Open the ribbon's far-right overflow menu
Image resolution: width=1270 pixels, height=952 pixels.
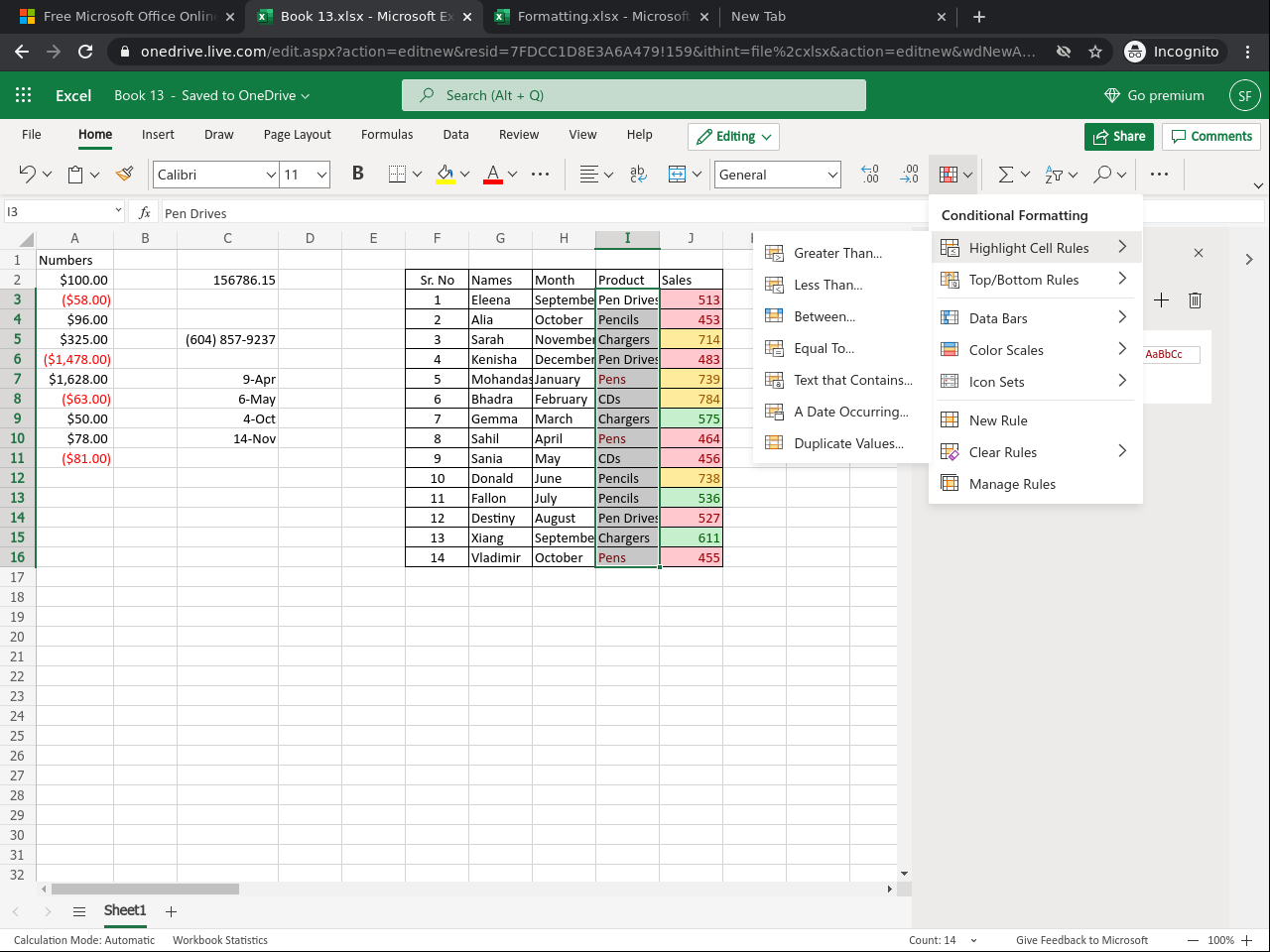[x=1159, y=175]
